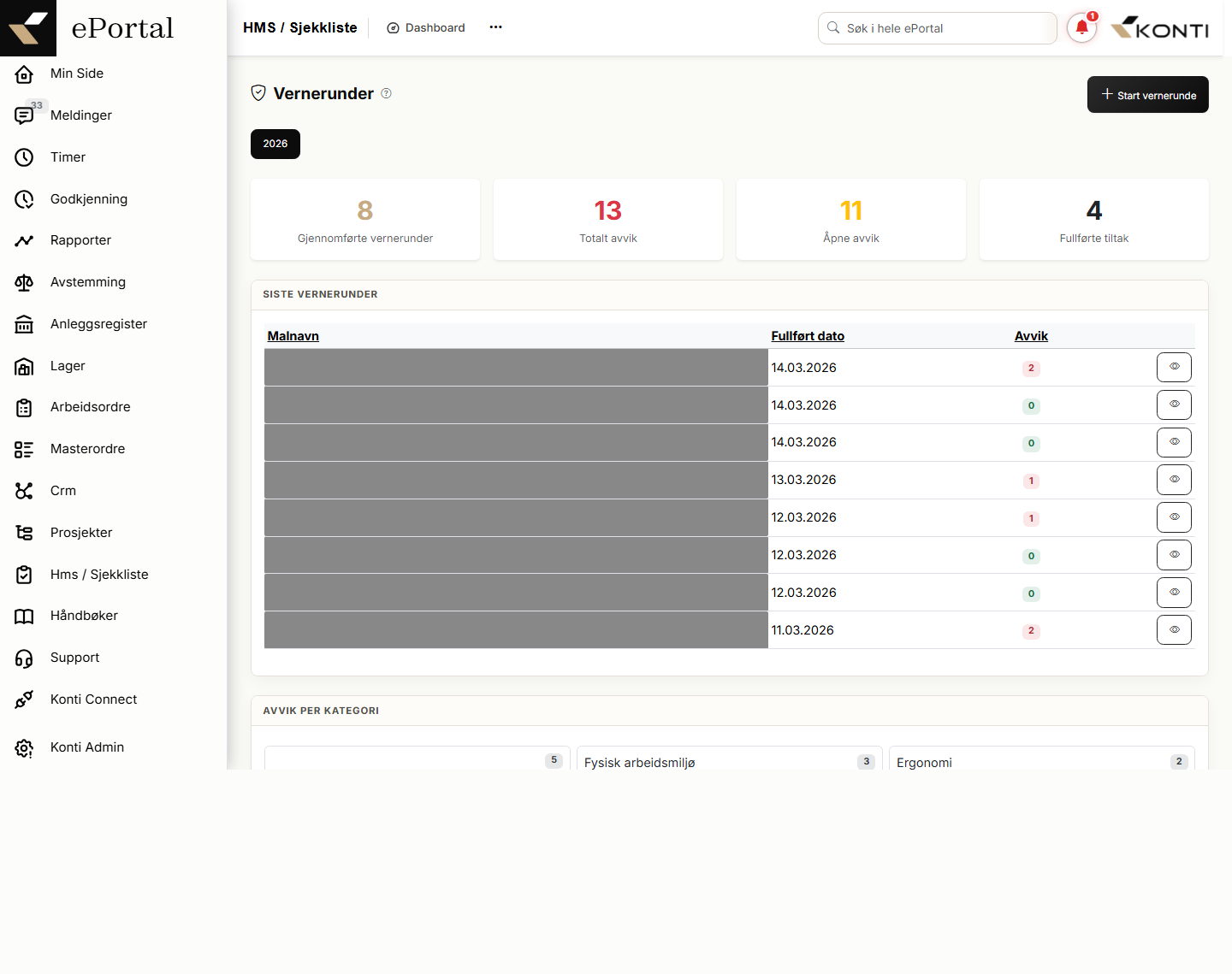Open Prosjekter menu item

coord(81,533)
